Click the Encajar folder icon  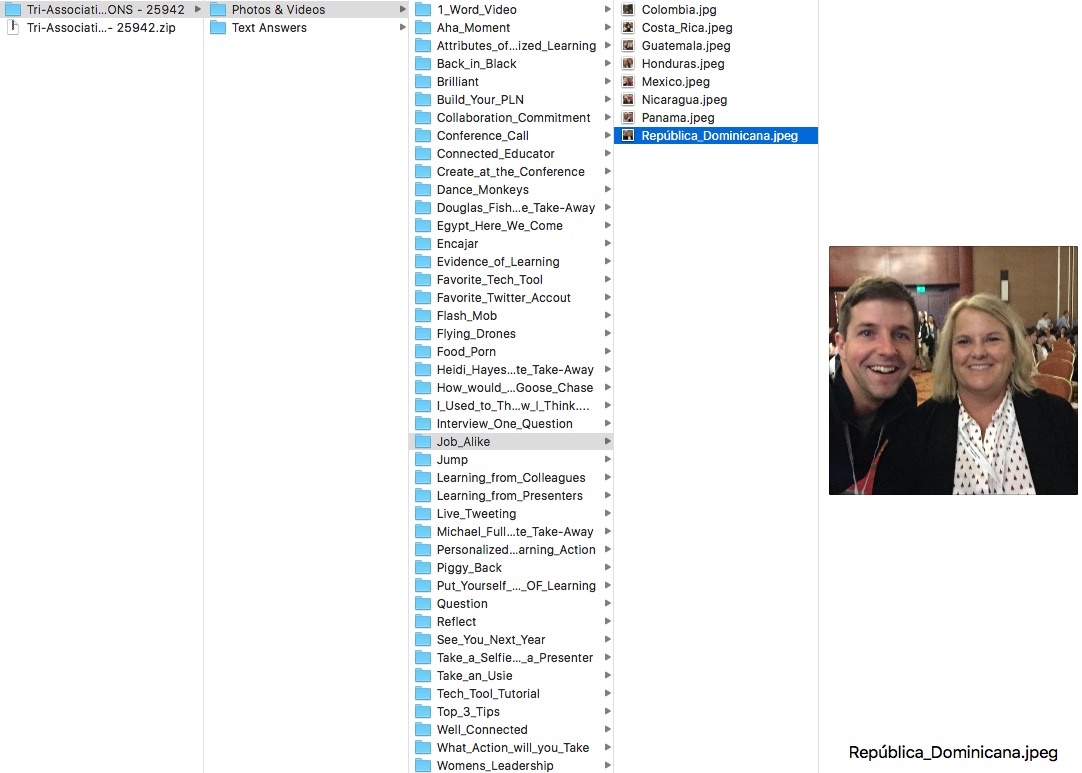click(423, 244)
